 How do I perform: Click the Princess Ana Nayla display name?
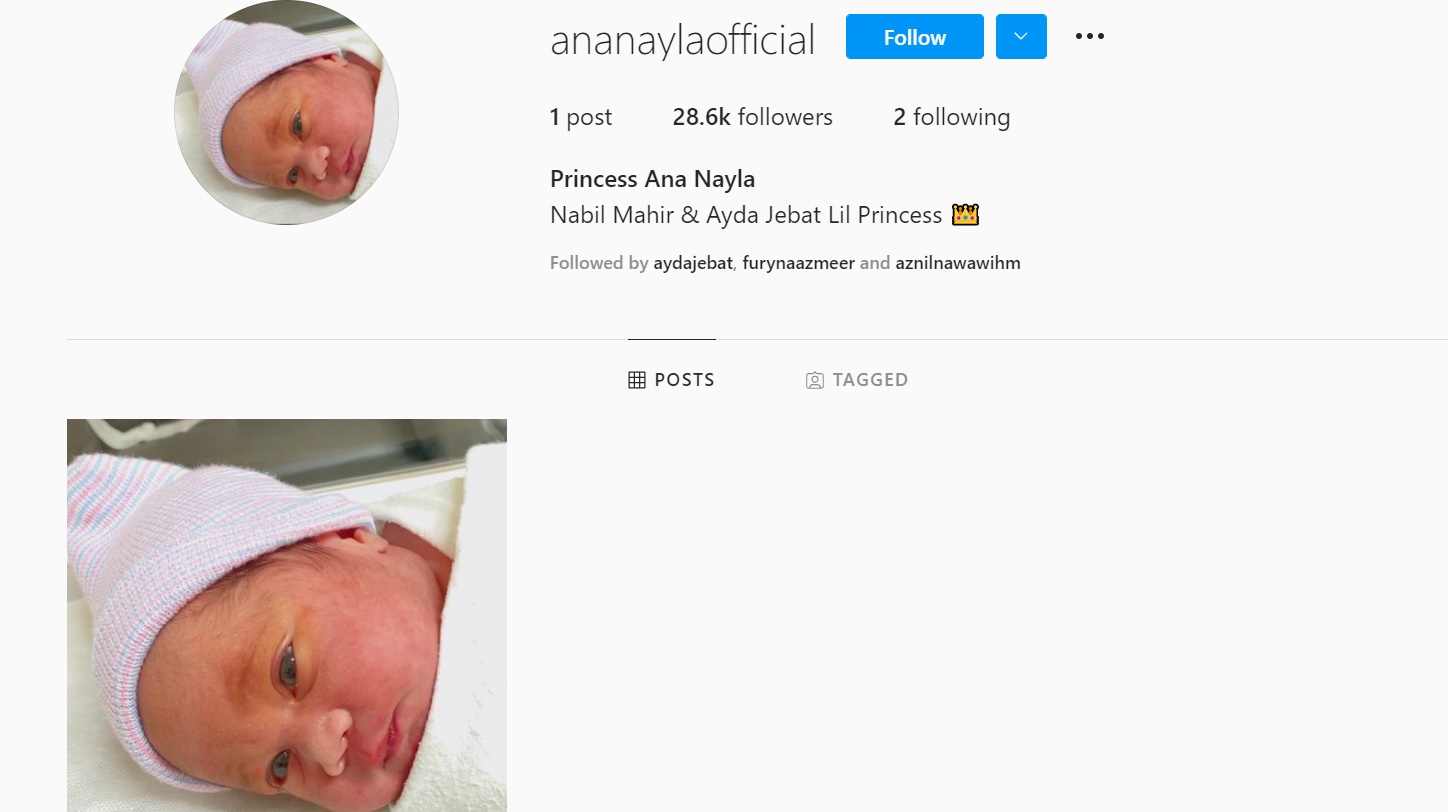point(653,179)
